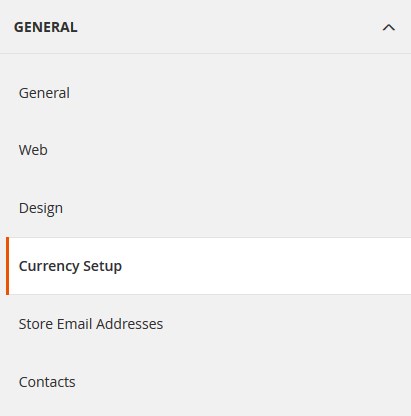
Task: Hide the GENERAL submenu with the caret icon
Action: point(389,27)
